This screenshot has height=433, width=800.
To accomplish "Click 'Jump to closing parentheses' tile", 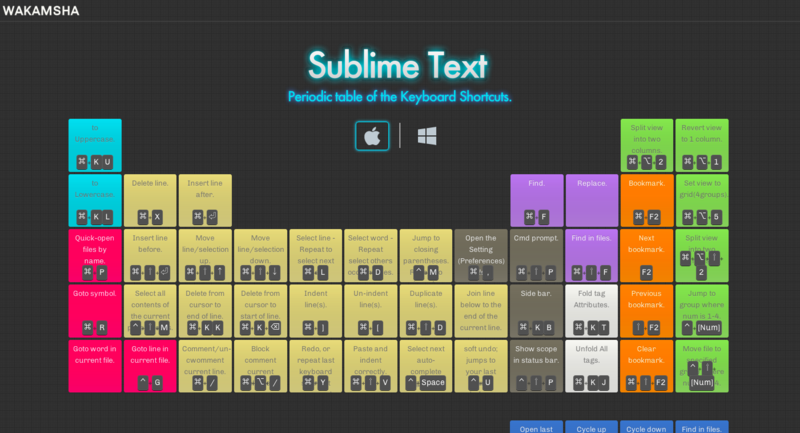I will (426, 256).
